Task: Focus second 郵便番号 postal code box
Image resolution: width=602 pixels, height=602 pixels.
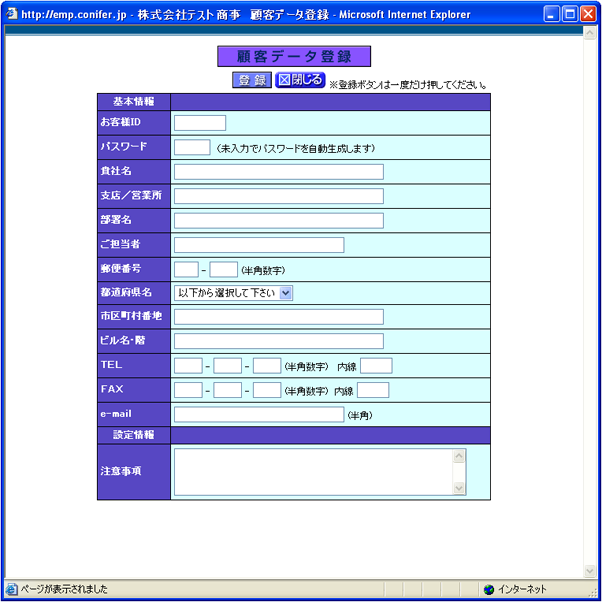Action: tap(223, 270)
